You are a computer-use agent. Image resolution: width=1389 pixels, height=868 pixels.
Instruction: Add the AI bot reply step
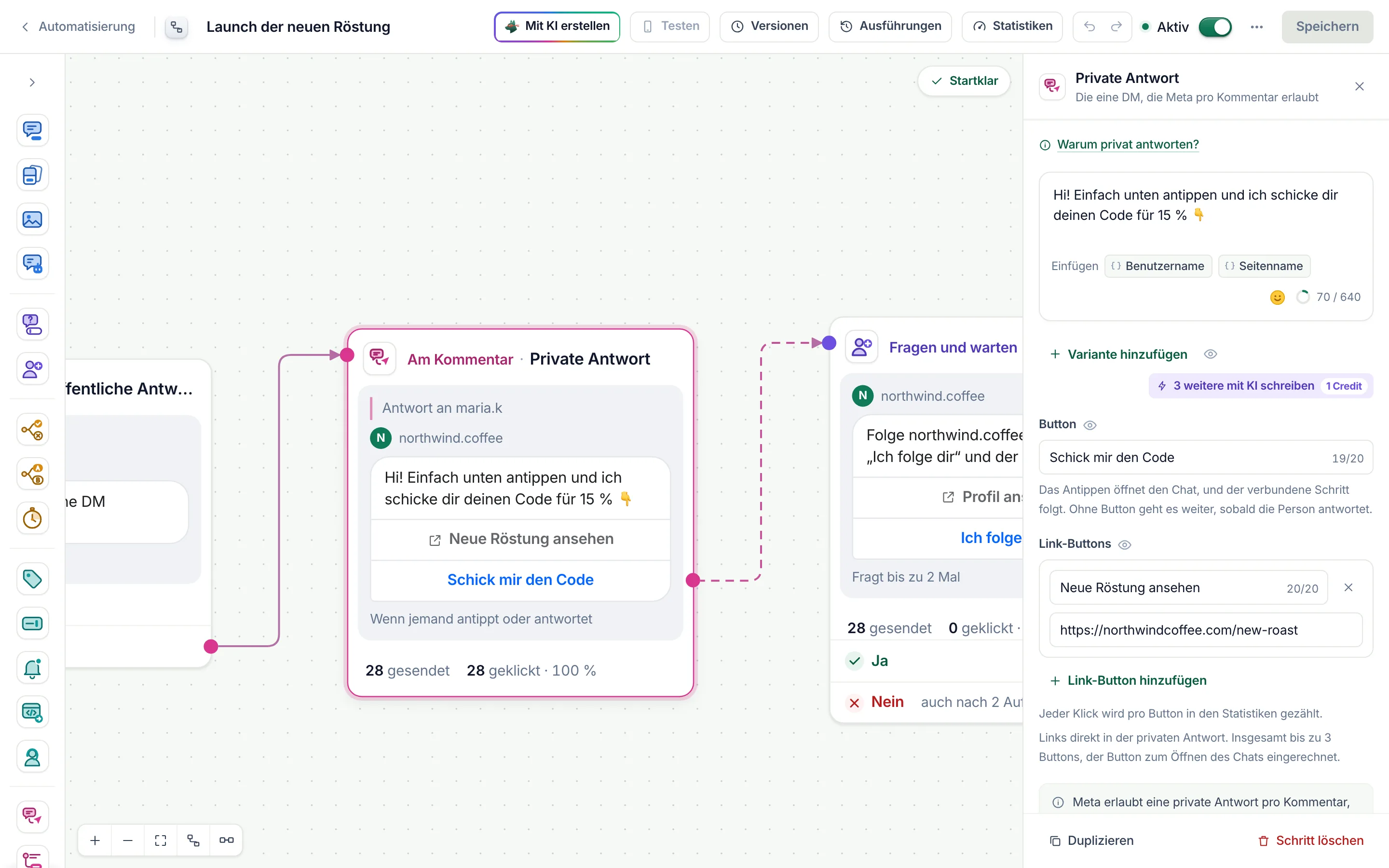click(32, 264)
